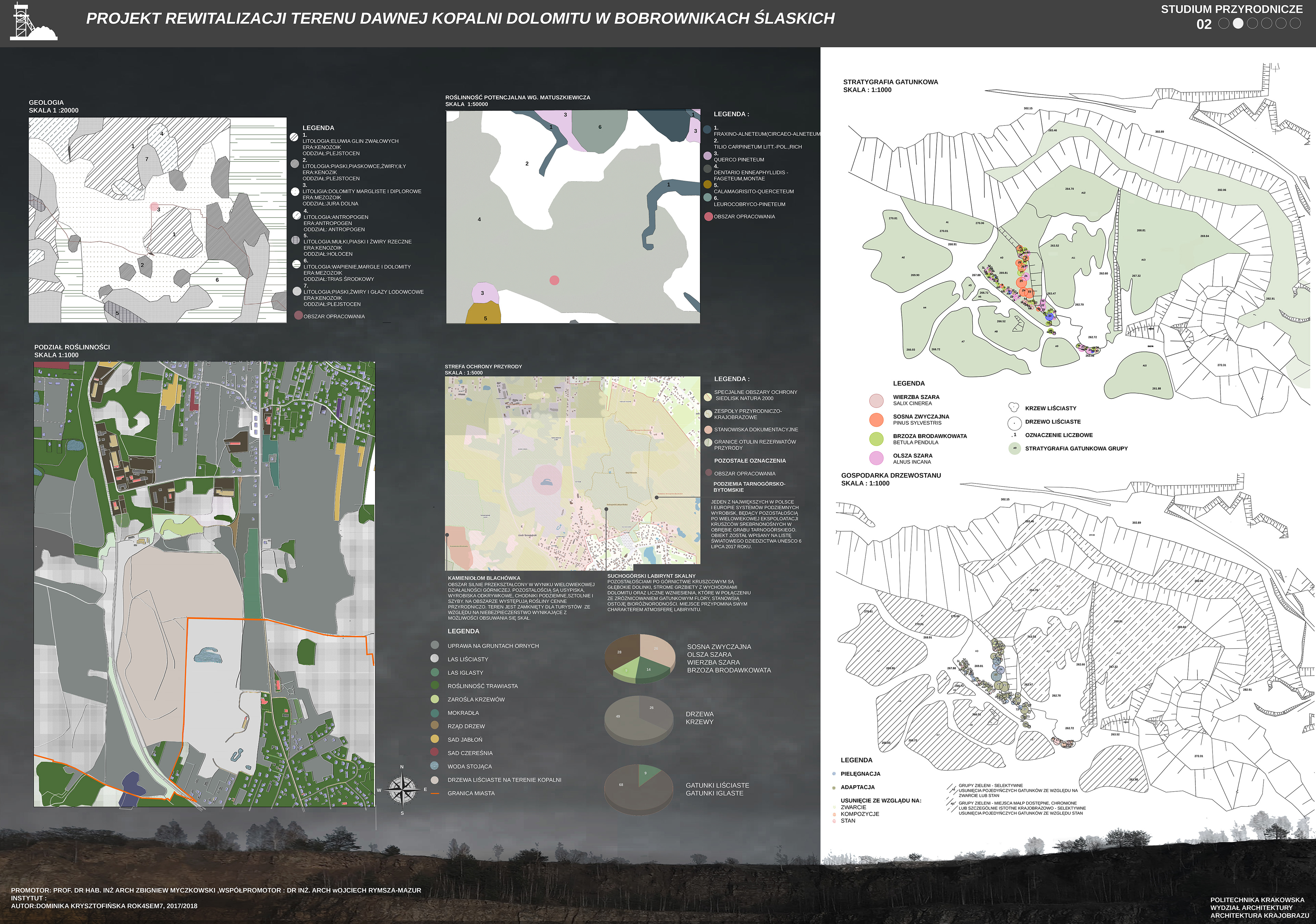Click Woda stojąca blue legend swatch
The height and width of the screenshot is (924, 1316).
pyautogui.click(x=435, y=766)
